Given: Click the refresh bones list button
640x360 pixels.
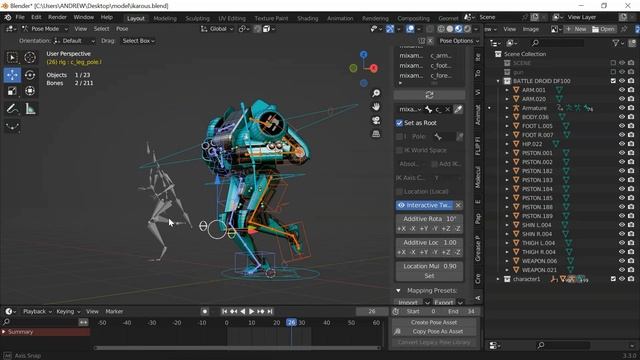Looking at the screenshot, I should coord(429,95).
